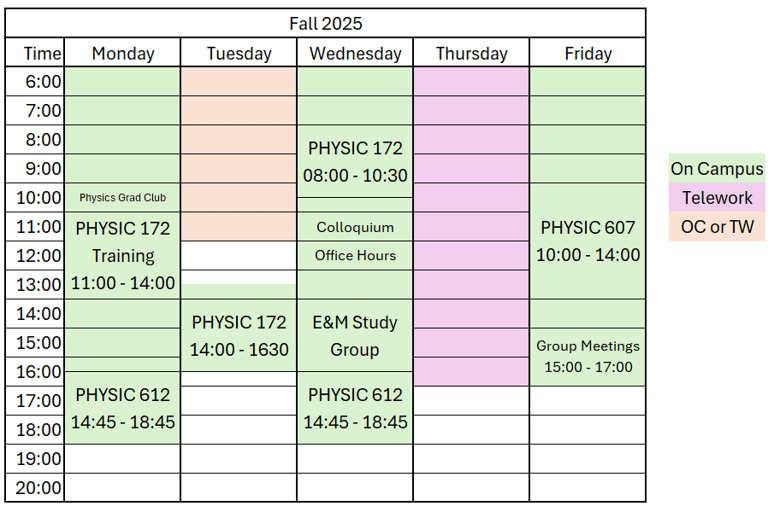Select the Monday column header
The image size is (768, 512).
point(123,53)
